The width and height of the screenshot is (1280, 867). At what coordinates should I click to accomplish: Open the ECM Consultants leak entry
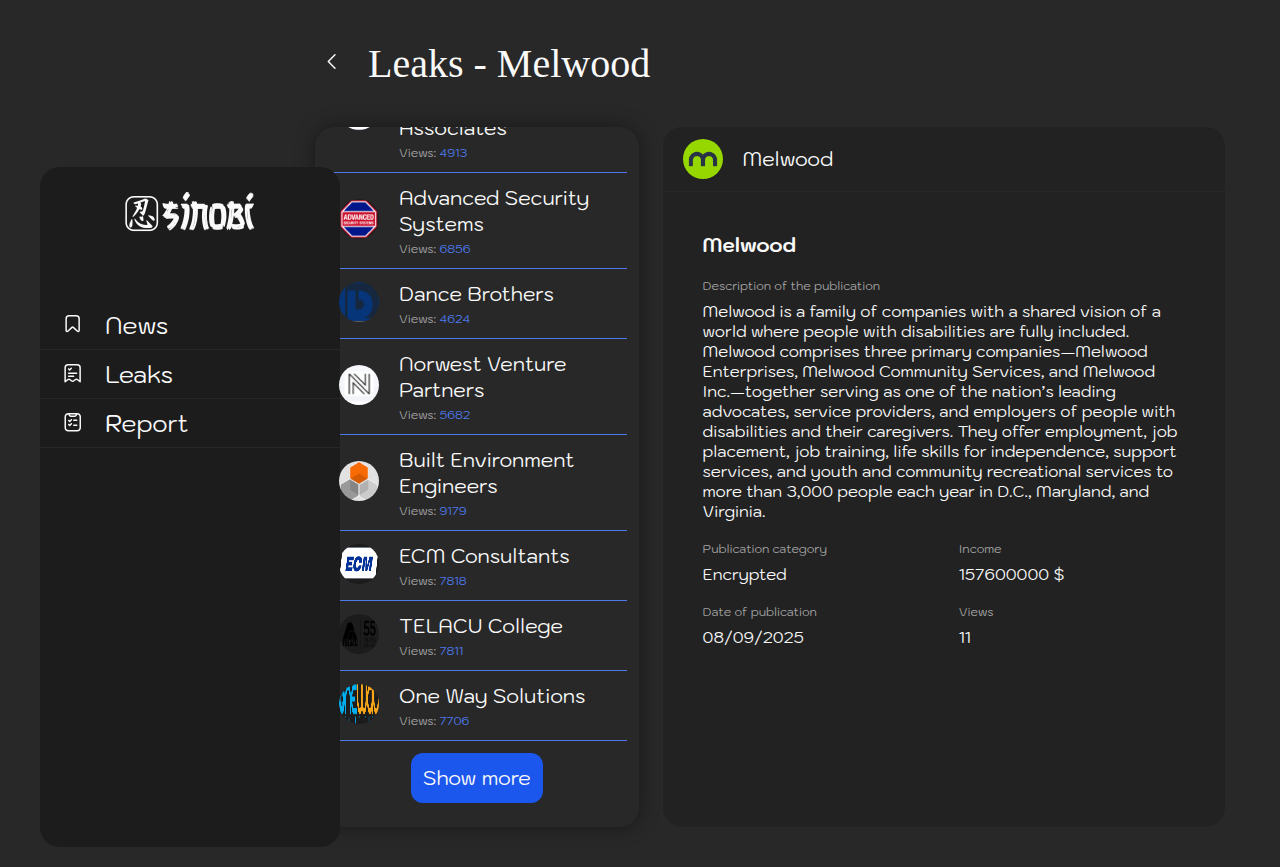[x=484, y=557]
